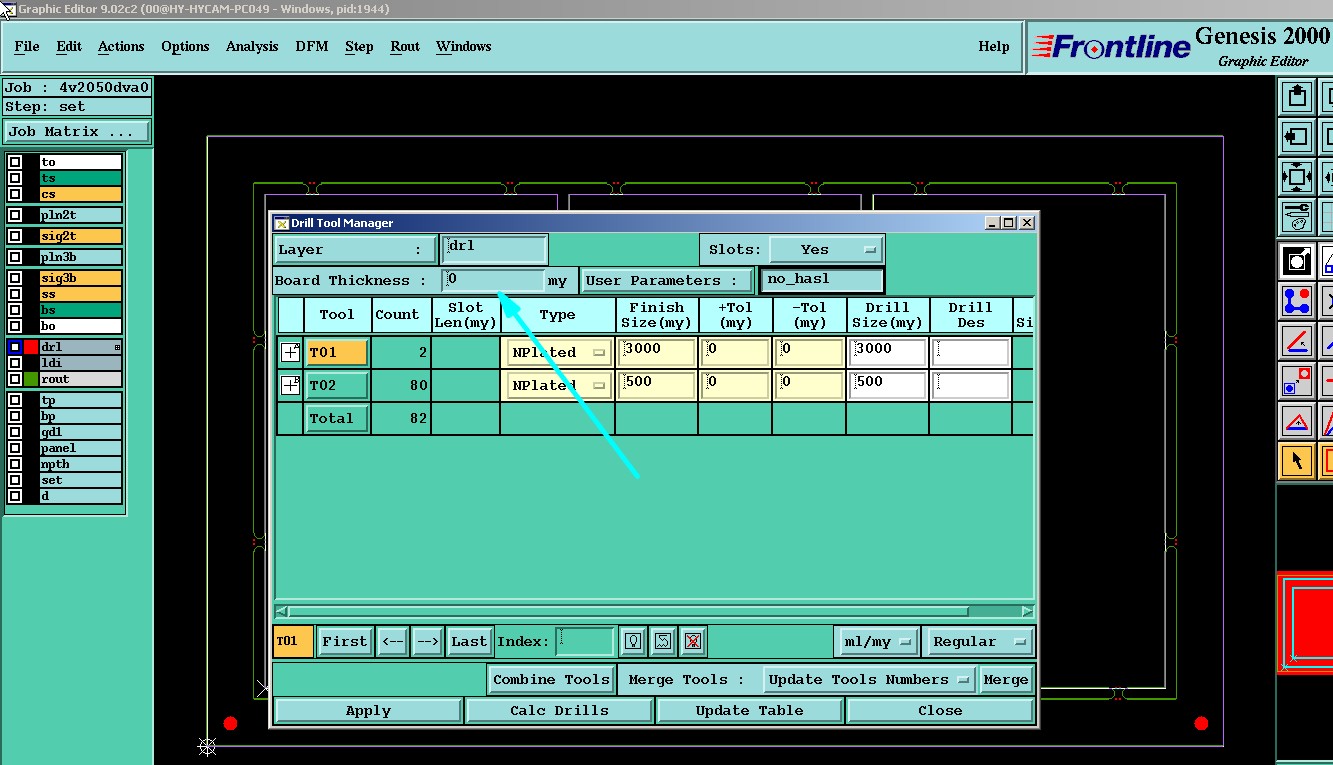Toggle the checkbox for layer rout

click(15, 379)
